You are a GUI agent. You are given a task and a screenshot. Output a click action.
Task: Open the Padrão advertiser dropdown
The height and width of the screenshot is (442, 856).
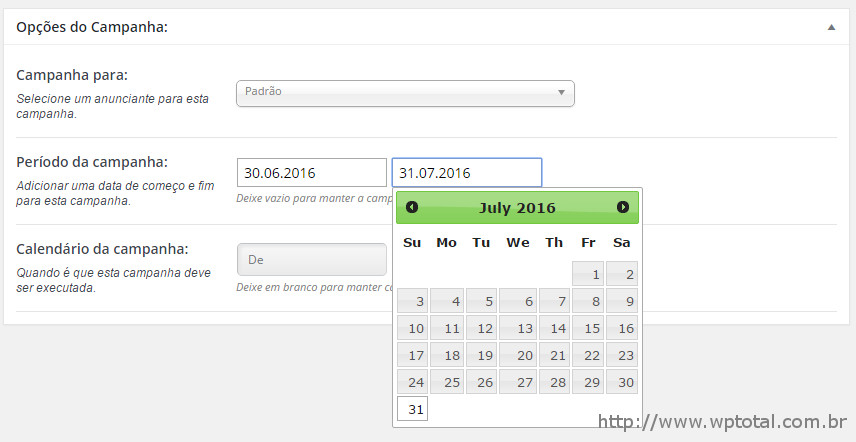[x=405, y=93]
